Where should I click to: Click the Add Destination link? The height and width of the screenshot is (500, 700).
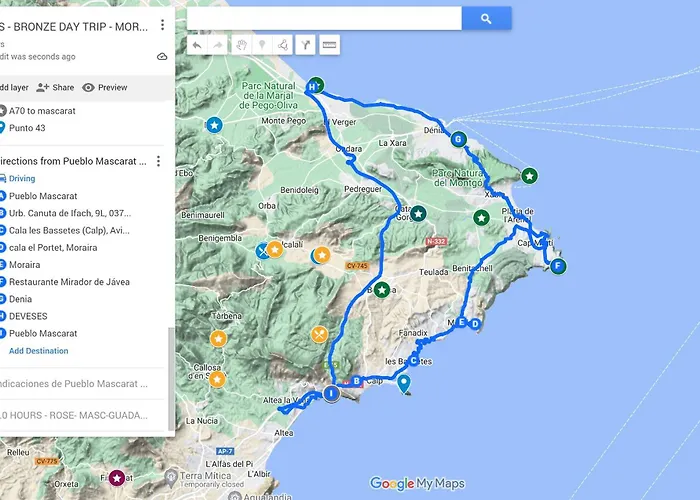click(39, 351)
